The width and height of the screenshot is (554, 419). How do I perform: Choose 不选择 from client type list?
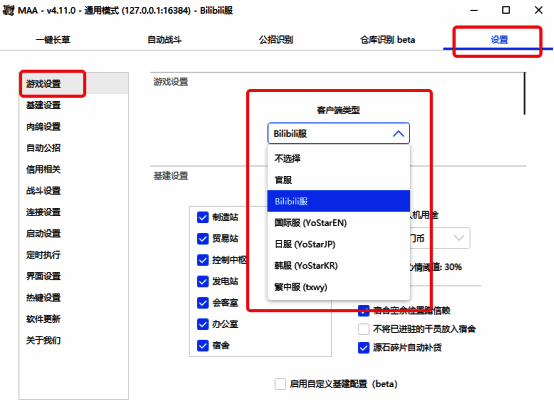point(338,158)
